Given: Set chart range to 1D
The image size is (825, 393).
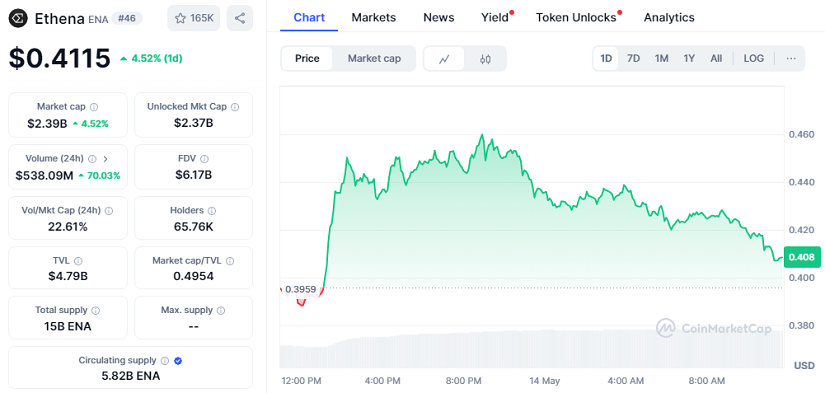Looking at the screenshot, I should pyautogui.click(x=606, y=58).
